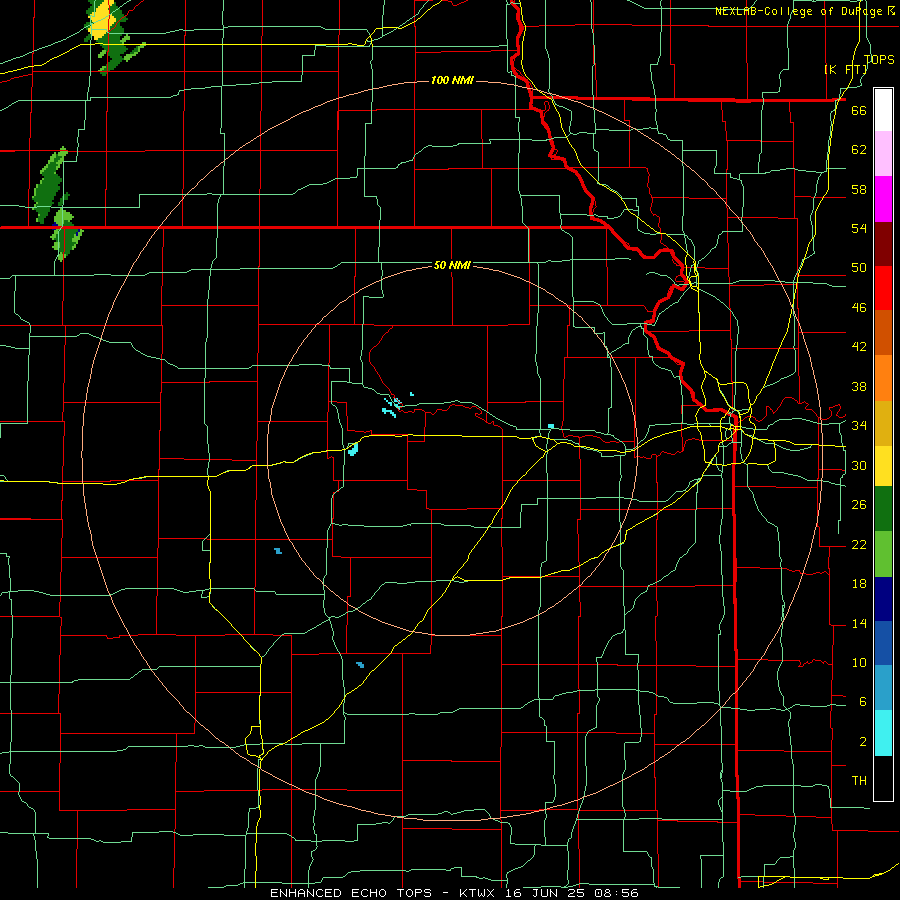This screenshot has width=900, height=900.
Task: Click the "100 NMI" range ring label
Action: point(452,80)
